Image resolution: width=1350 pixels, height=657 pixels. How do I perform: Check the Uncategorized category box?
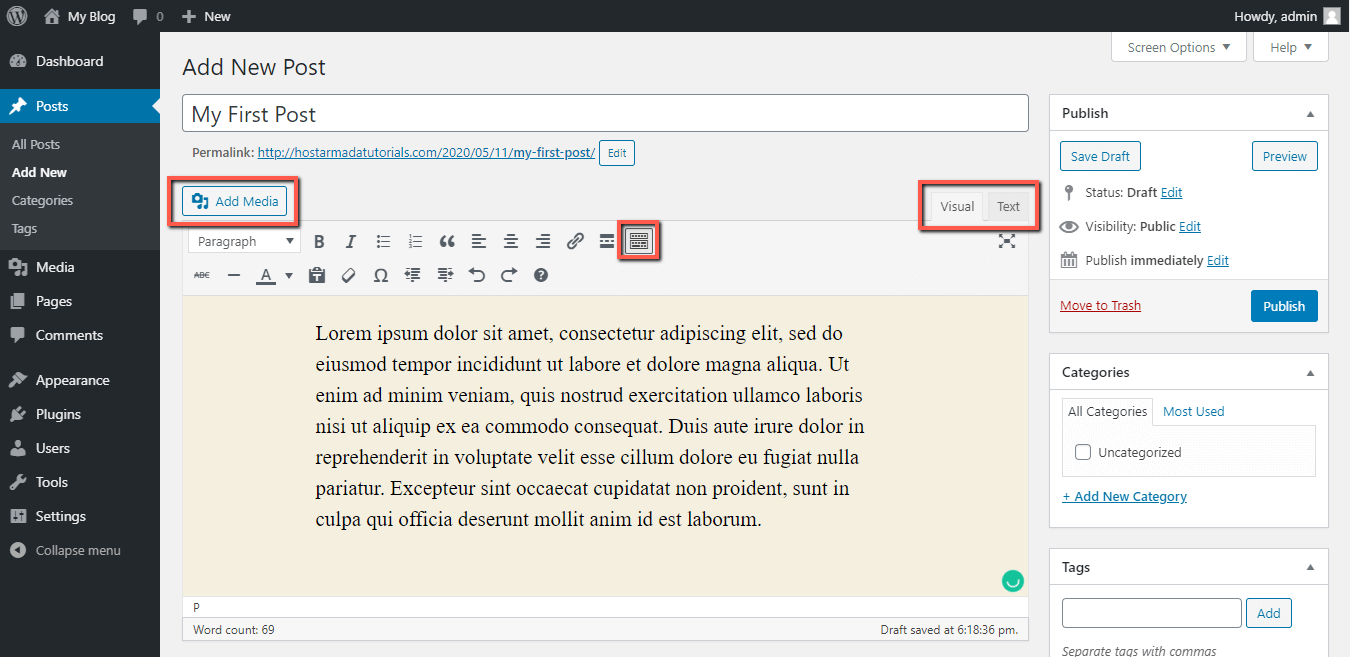[1083, 452]
